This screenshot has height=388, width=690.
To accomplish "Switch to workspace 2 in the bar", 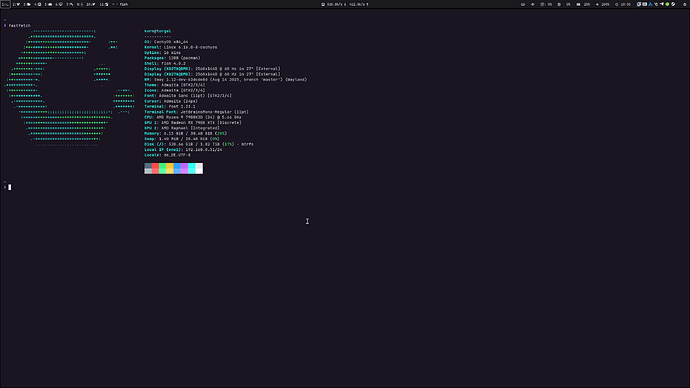I will click(x=15, y=4).
